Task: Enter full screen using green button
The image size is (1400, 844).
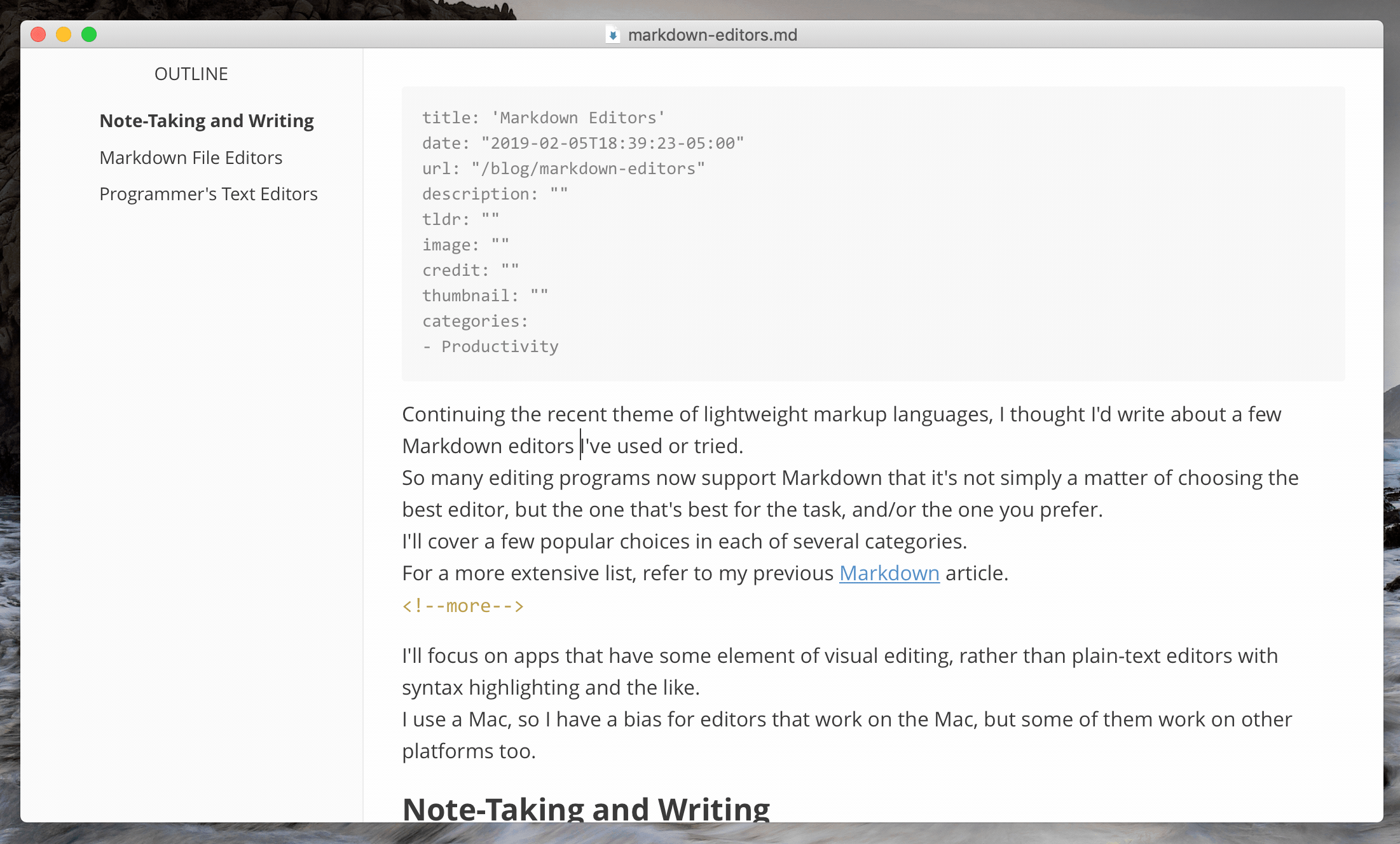Action: tap(89, 34)
